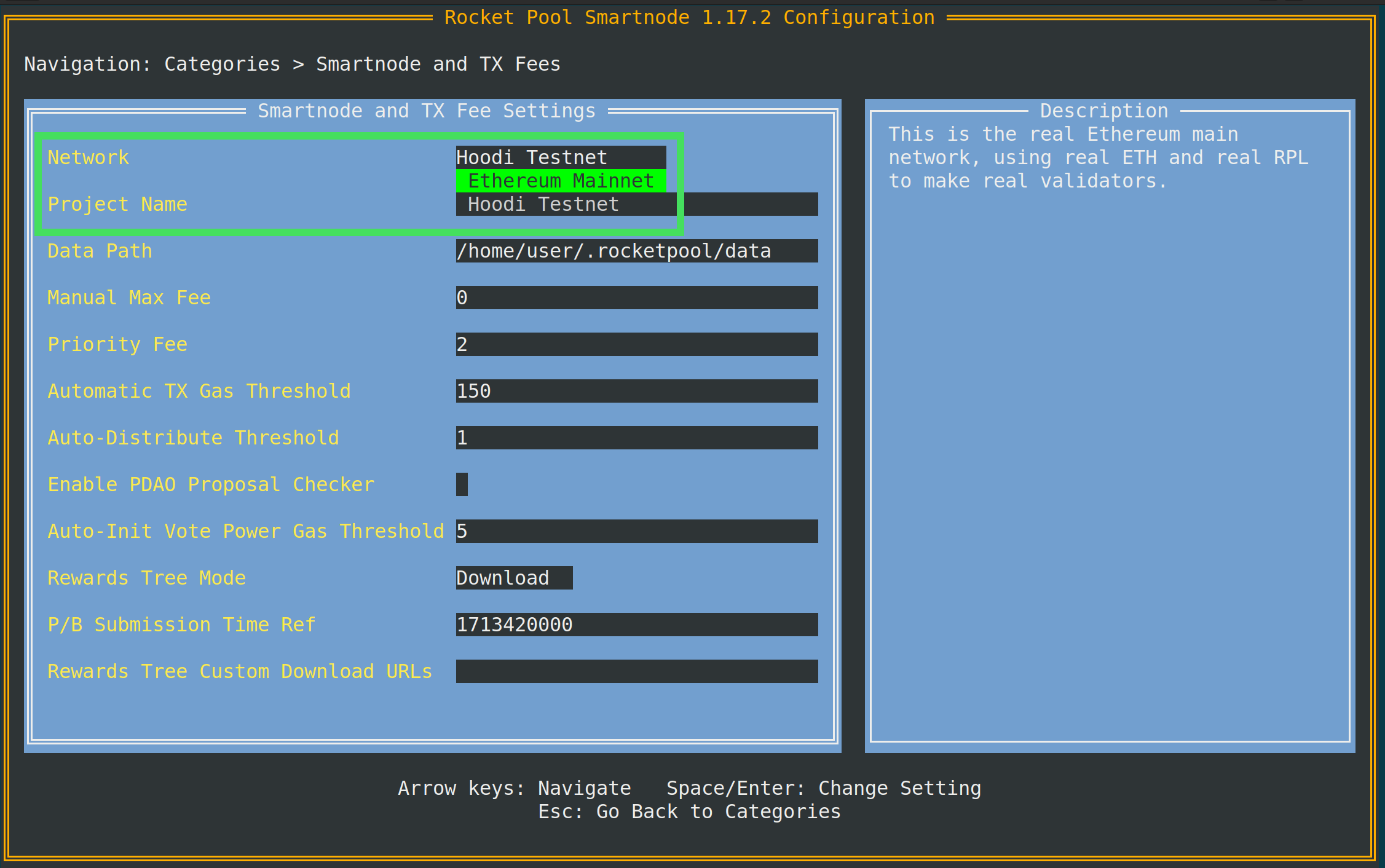Click Auto-Init Vote Power Gas Threshold field
The height and width of the screenshot is (868, 1385).
point(636,531)
